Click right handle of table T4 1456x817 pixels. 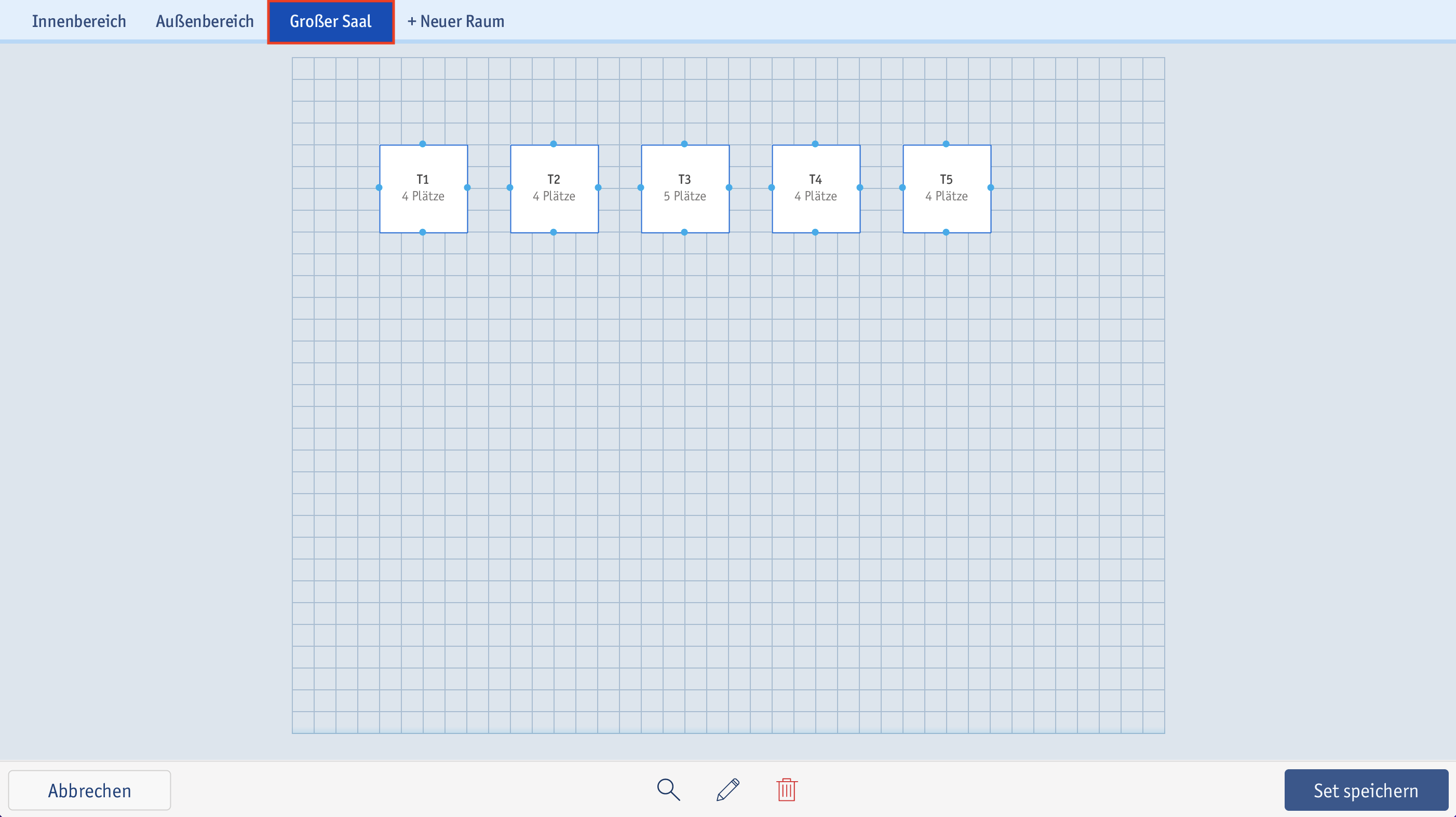860,187
